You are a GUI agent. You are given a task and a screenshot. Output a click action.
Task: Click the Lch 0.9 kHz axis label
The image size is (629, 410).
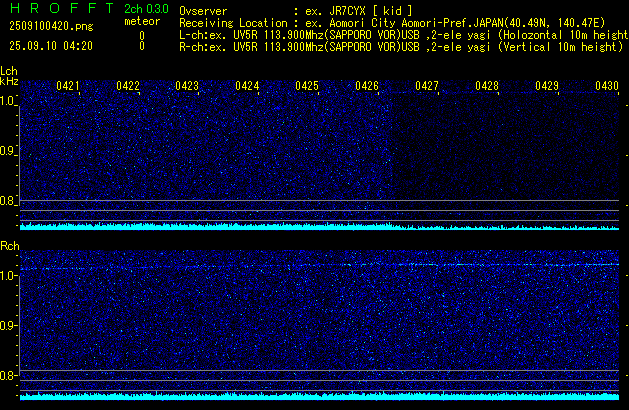pos(7,151)
